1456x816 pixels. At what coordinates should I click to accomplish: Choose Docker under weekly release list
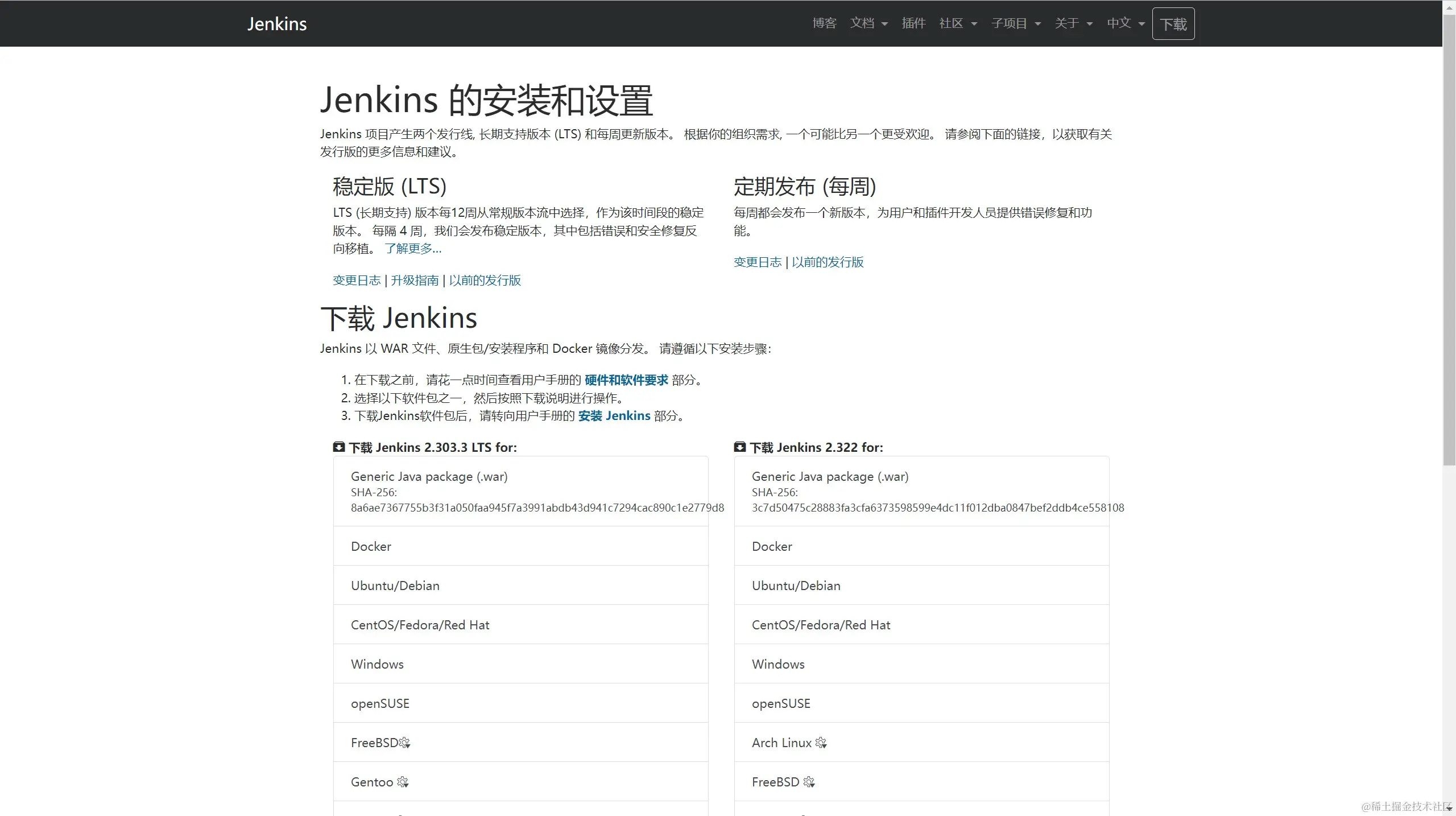click(x=772, y=546)
